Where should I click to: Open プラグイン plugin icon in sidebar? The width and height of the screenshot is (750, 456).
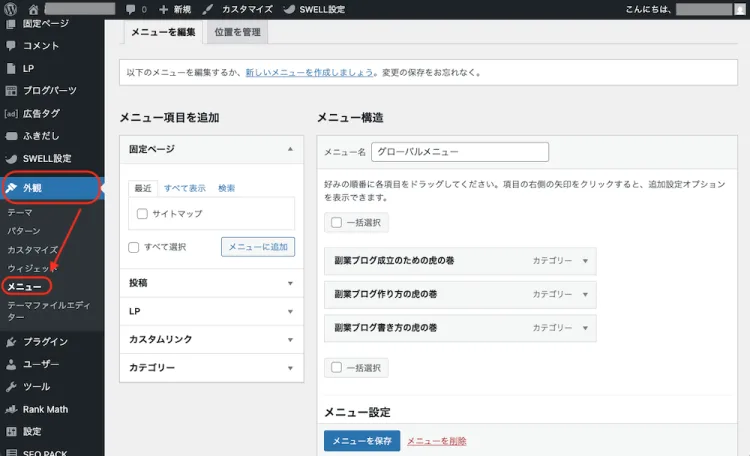point(11,341)
